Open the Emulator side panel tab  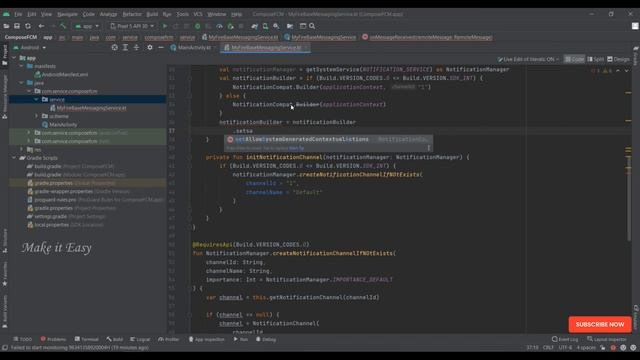[636, 316]
